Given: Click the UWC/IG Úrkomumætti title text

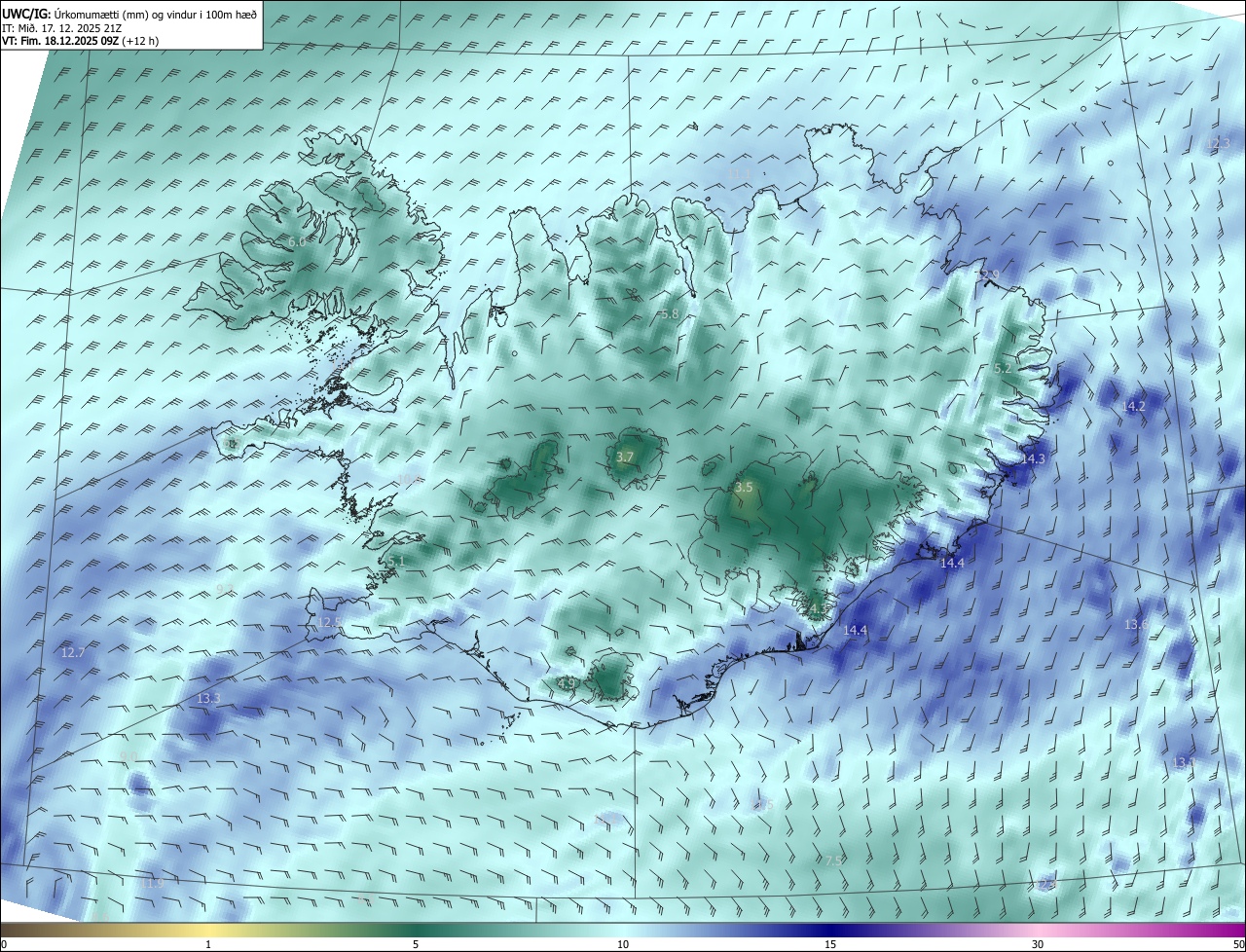Looking at the screenshot, I should [129, 14].
